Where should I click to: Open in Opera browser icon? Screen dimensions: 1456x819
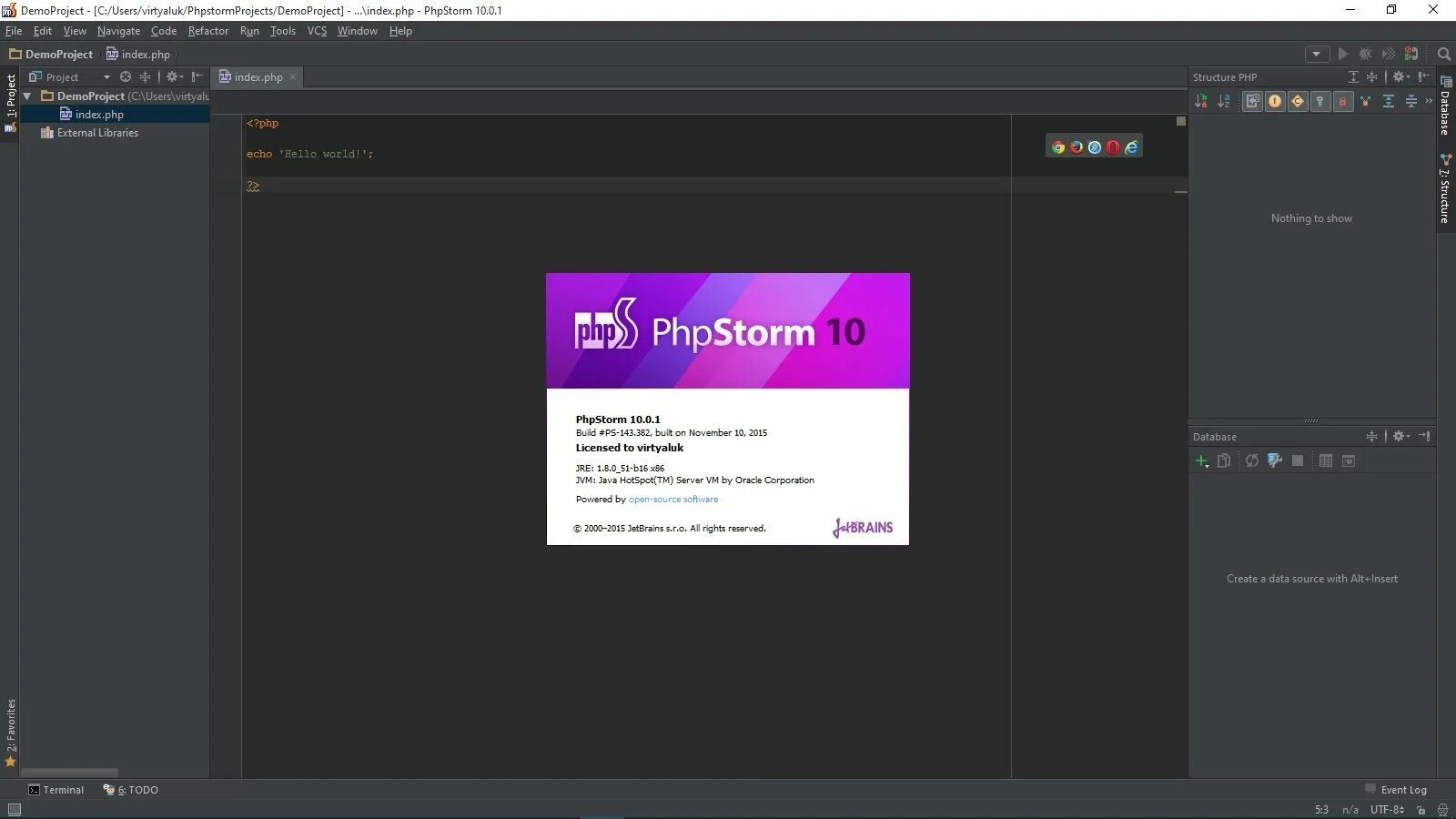point(1113,147)
